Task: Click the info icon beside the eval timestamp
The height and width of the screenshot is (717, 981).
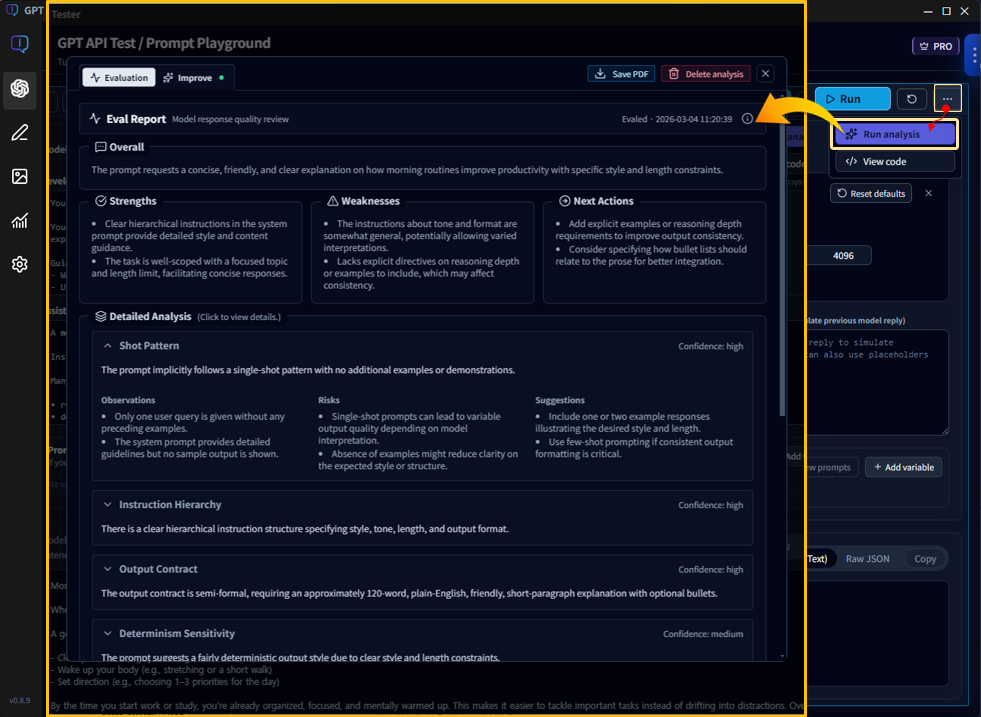Action: click(x=747, y=119)
